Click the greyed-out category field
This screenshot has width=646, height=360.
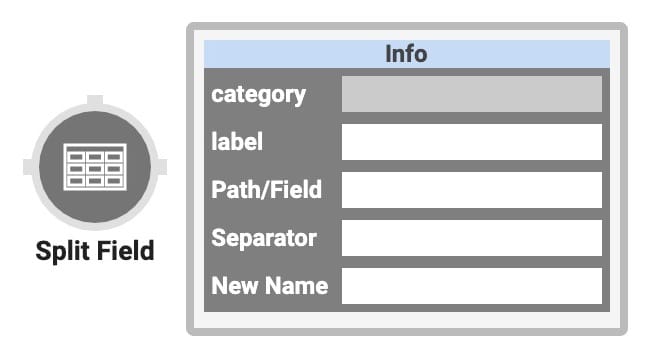472,94
